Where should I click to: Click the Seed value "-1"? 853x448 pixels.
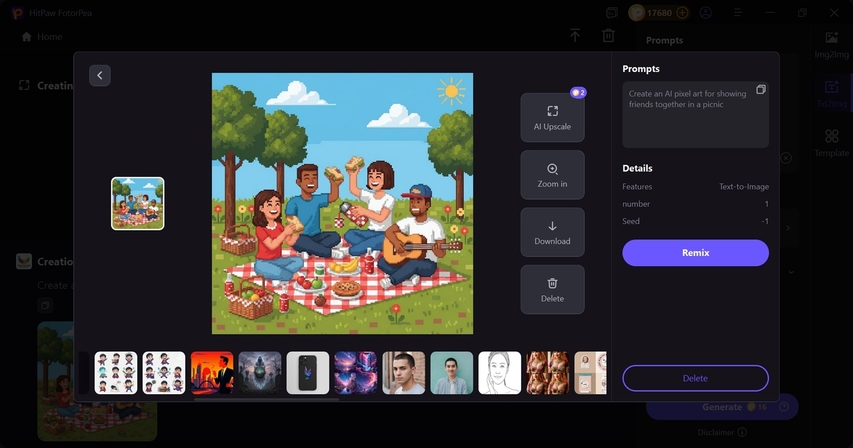[765, 221]
